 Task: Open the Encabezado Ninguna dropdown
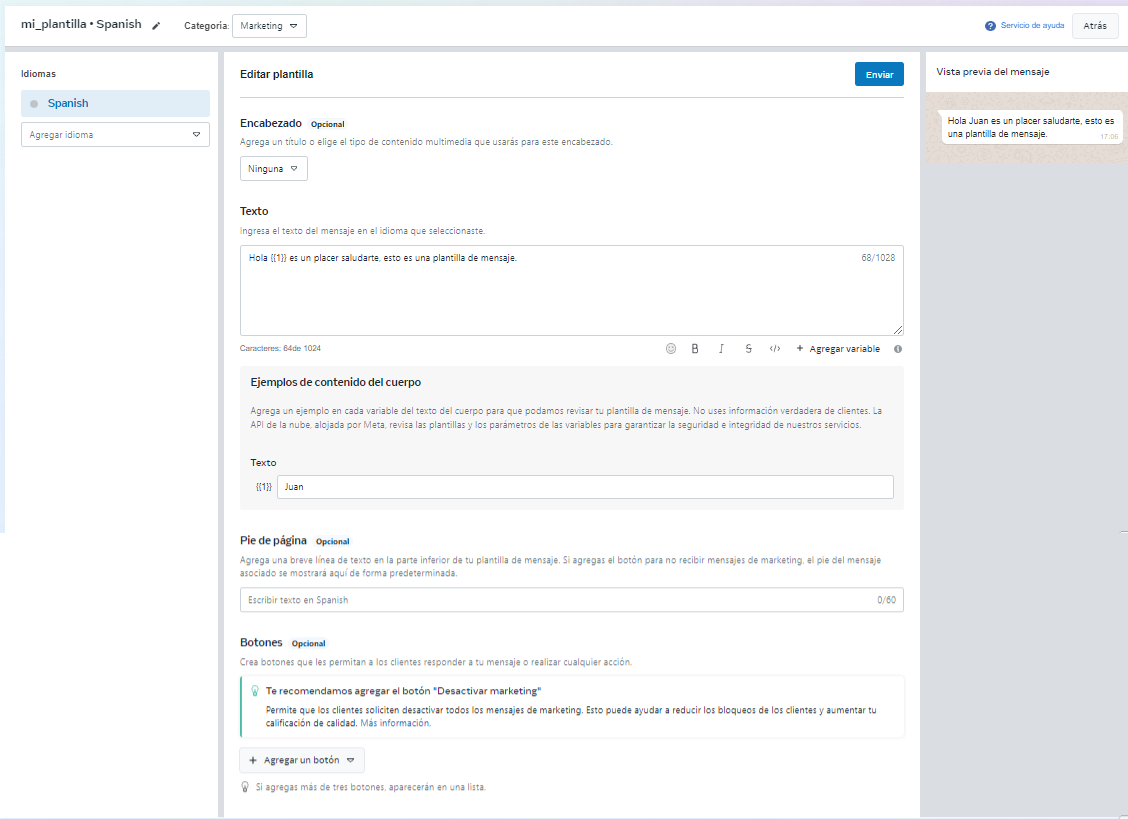click(273, 169)
